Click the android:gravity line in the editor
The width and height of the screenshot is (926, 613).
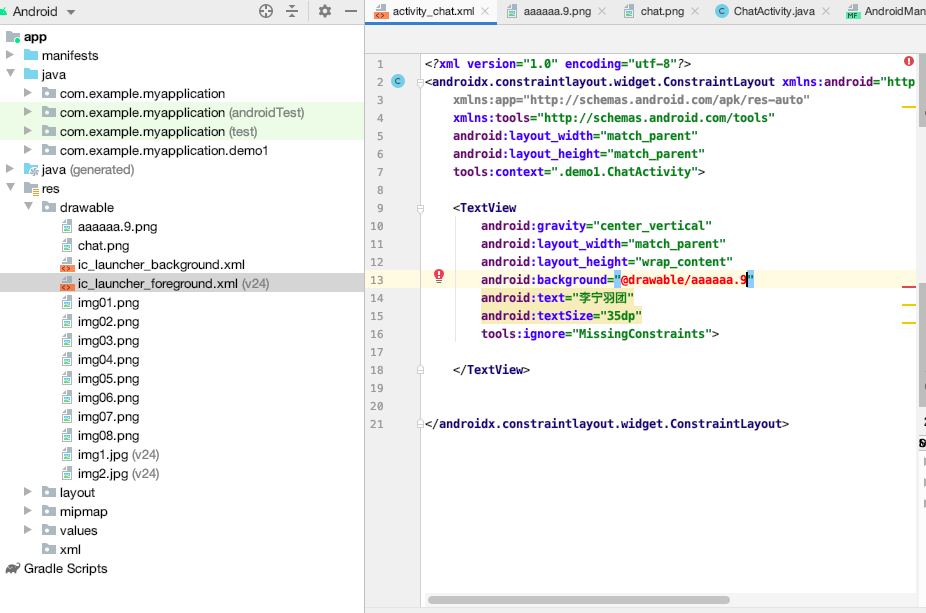pos(596,226)
